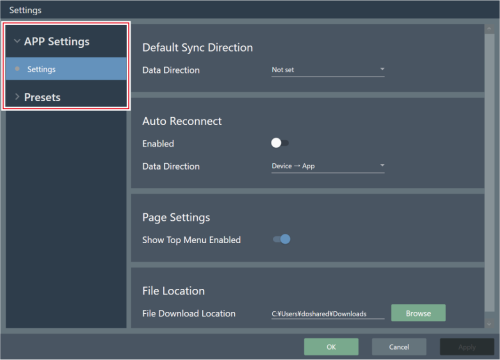Click the Auto Reconnect section heading
The width and height of the screenshot is (500, 360).
(x=182, y=121)
